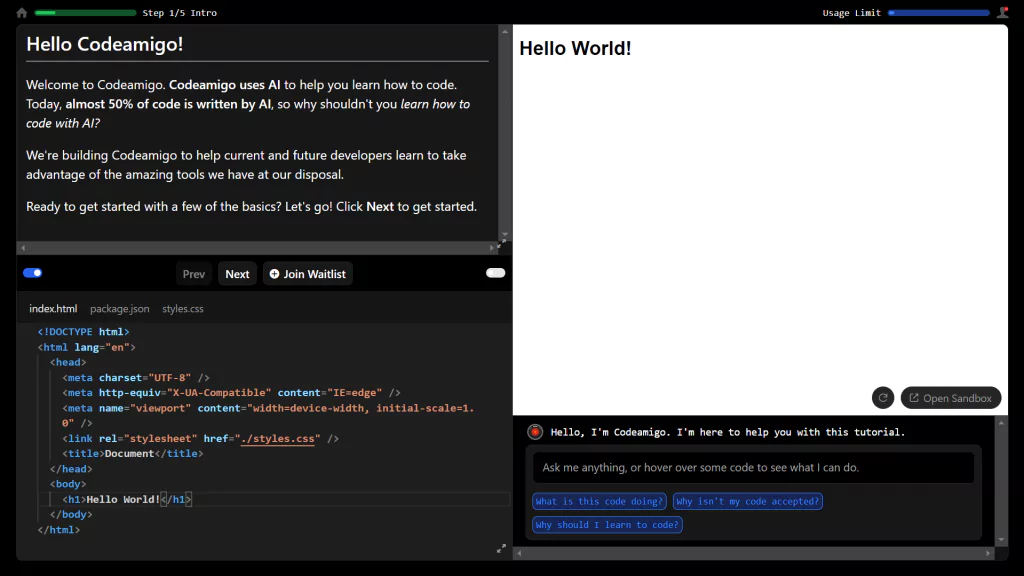Click the 'Usage Limit' label
The width and height of the screenshot is (1024, 576).
[852, 13]
